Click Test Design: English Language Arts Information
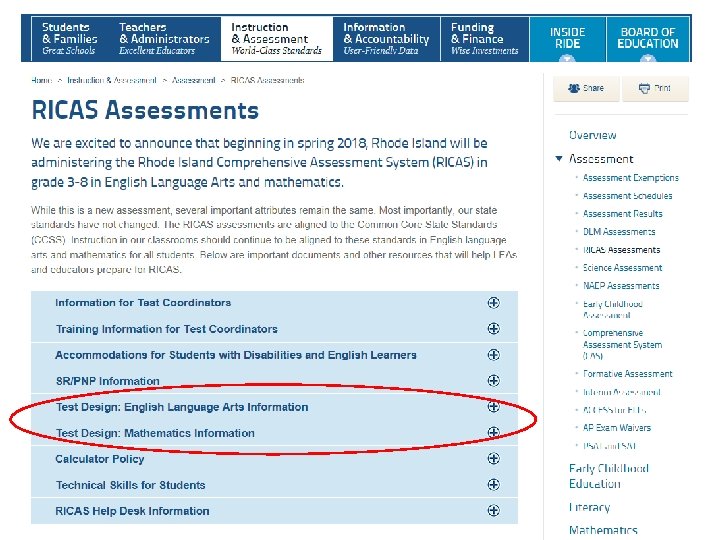This screenshot has height=540, width=720. [182, 407]
